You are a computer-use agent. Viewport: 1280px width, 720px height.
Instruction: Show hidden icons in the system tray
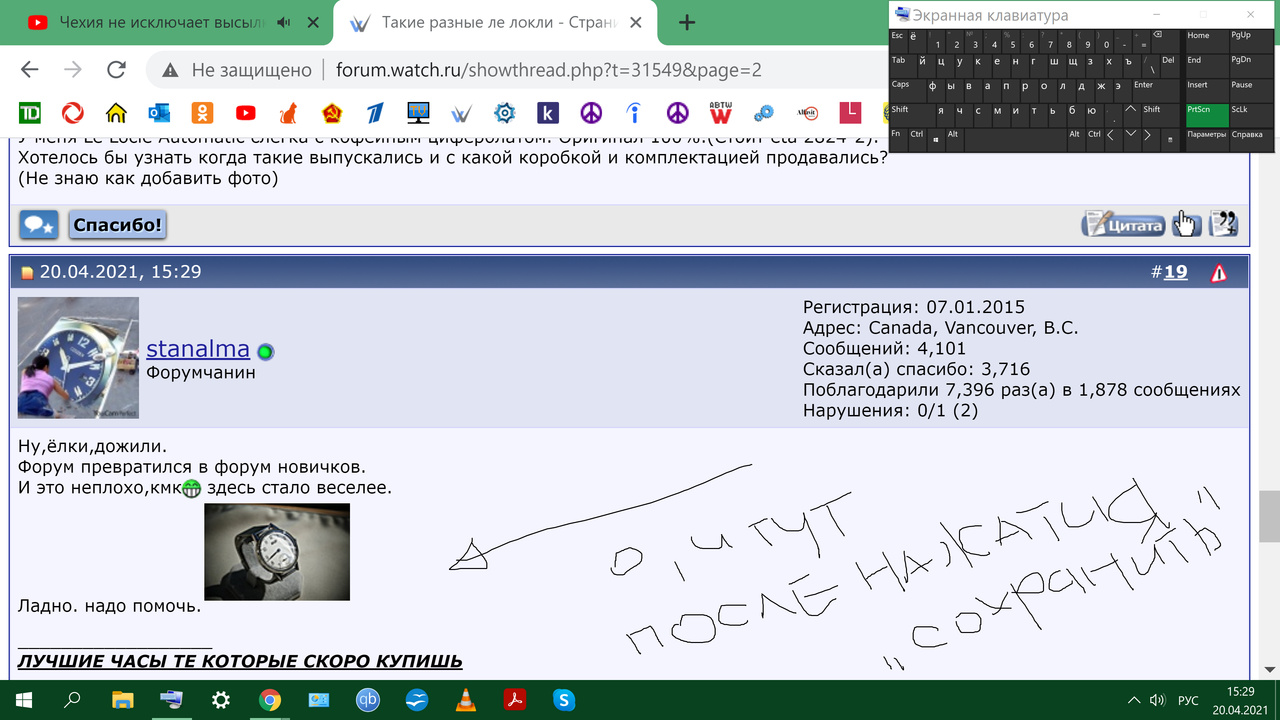pyautogui.click(x=1133, y=700)
